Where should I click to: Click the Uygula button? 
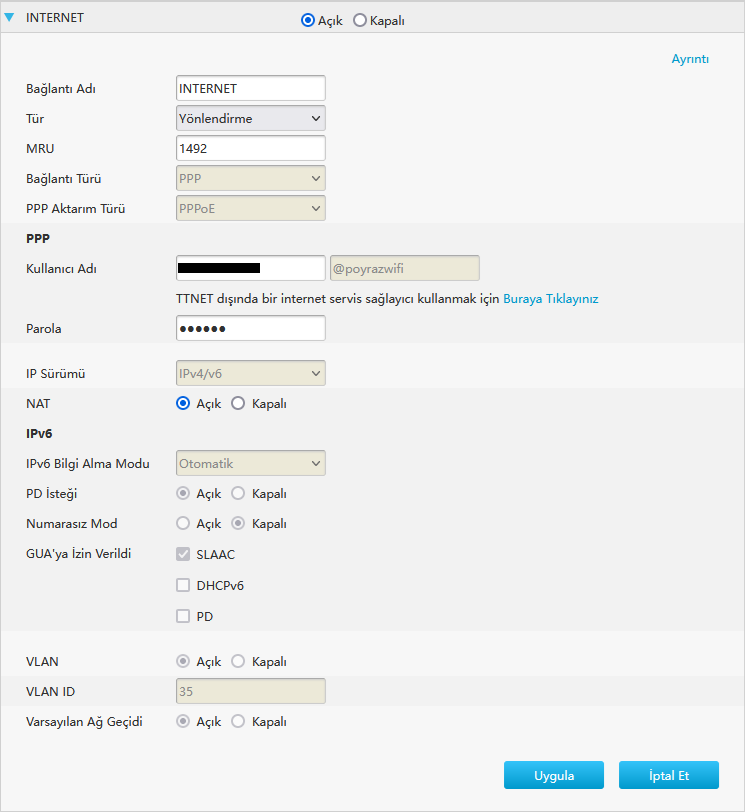point(553,775)
